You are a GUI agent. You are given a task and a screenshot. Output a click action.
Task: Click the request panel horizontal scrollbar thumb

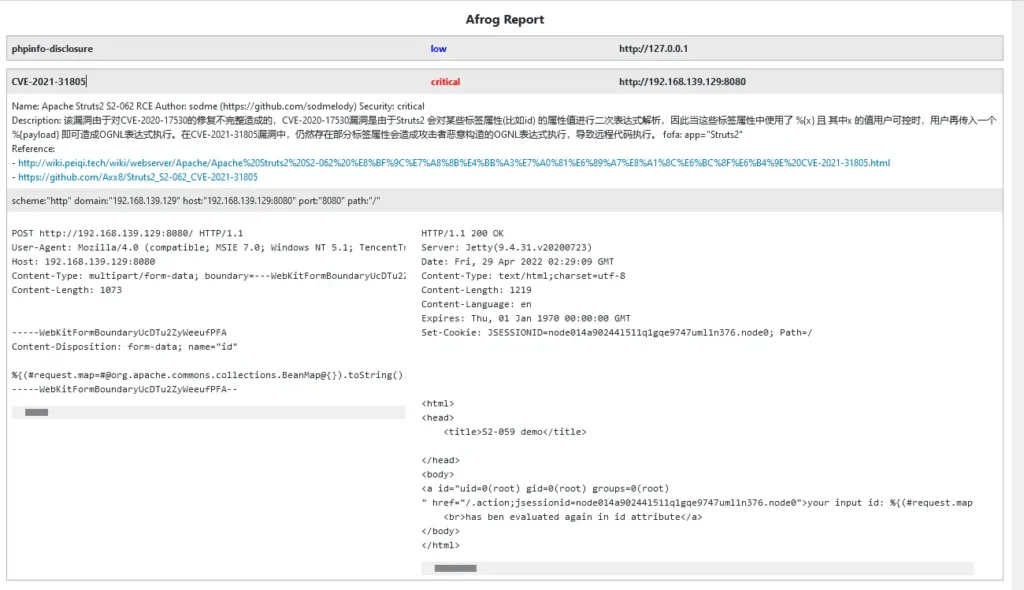pyautogui.click(x=37, y=412)
